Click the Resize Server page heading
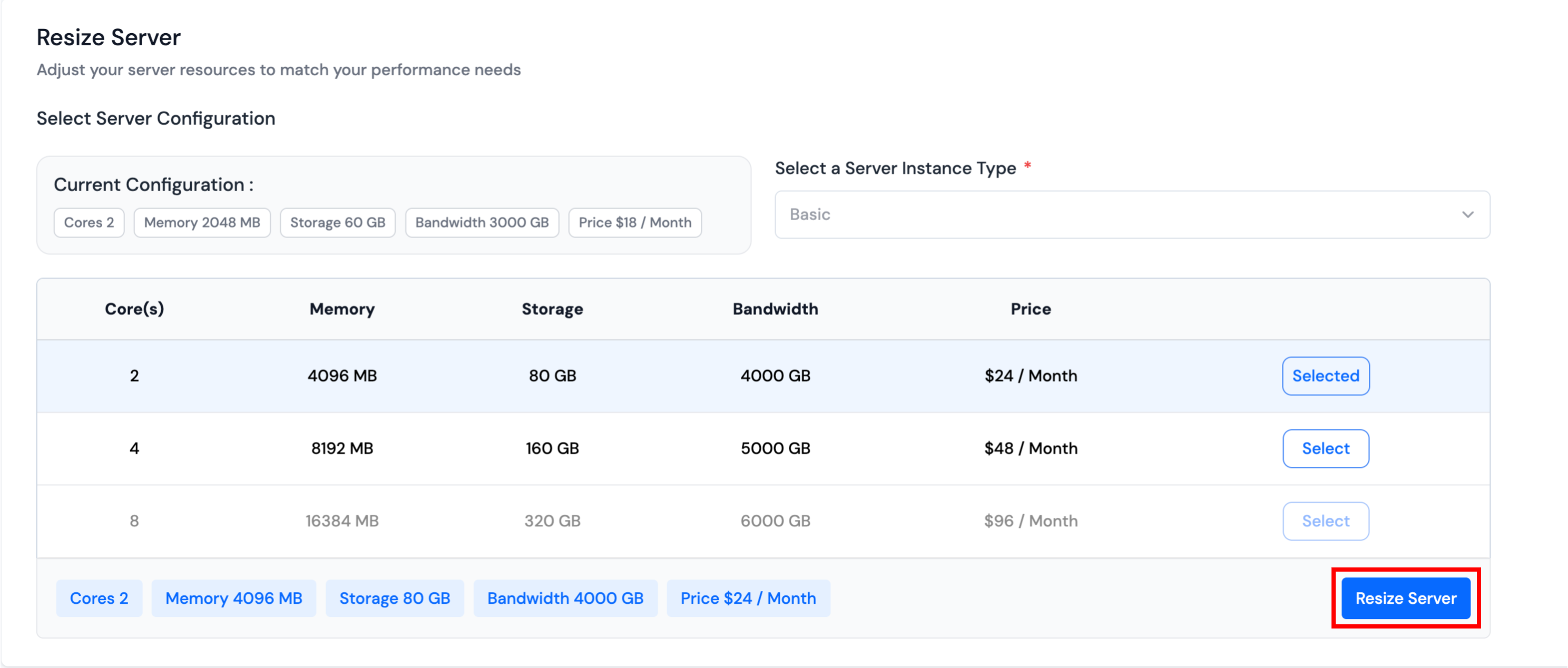This screenshot has height=668, width=1568. coord(109,37)
